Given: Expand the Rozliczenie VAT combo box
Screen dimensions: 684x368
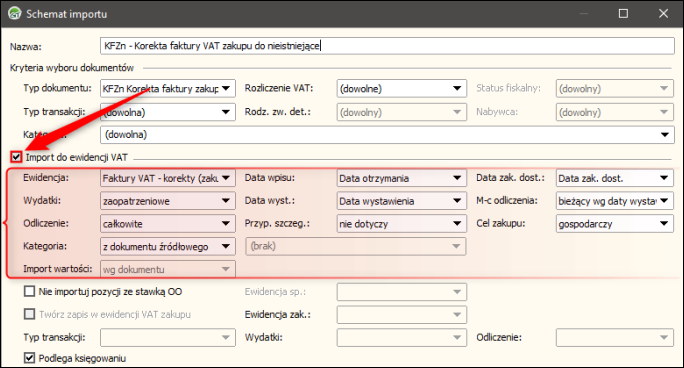Looking at the screenshot, I should click(x=402, y=89).
